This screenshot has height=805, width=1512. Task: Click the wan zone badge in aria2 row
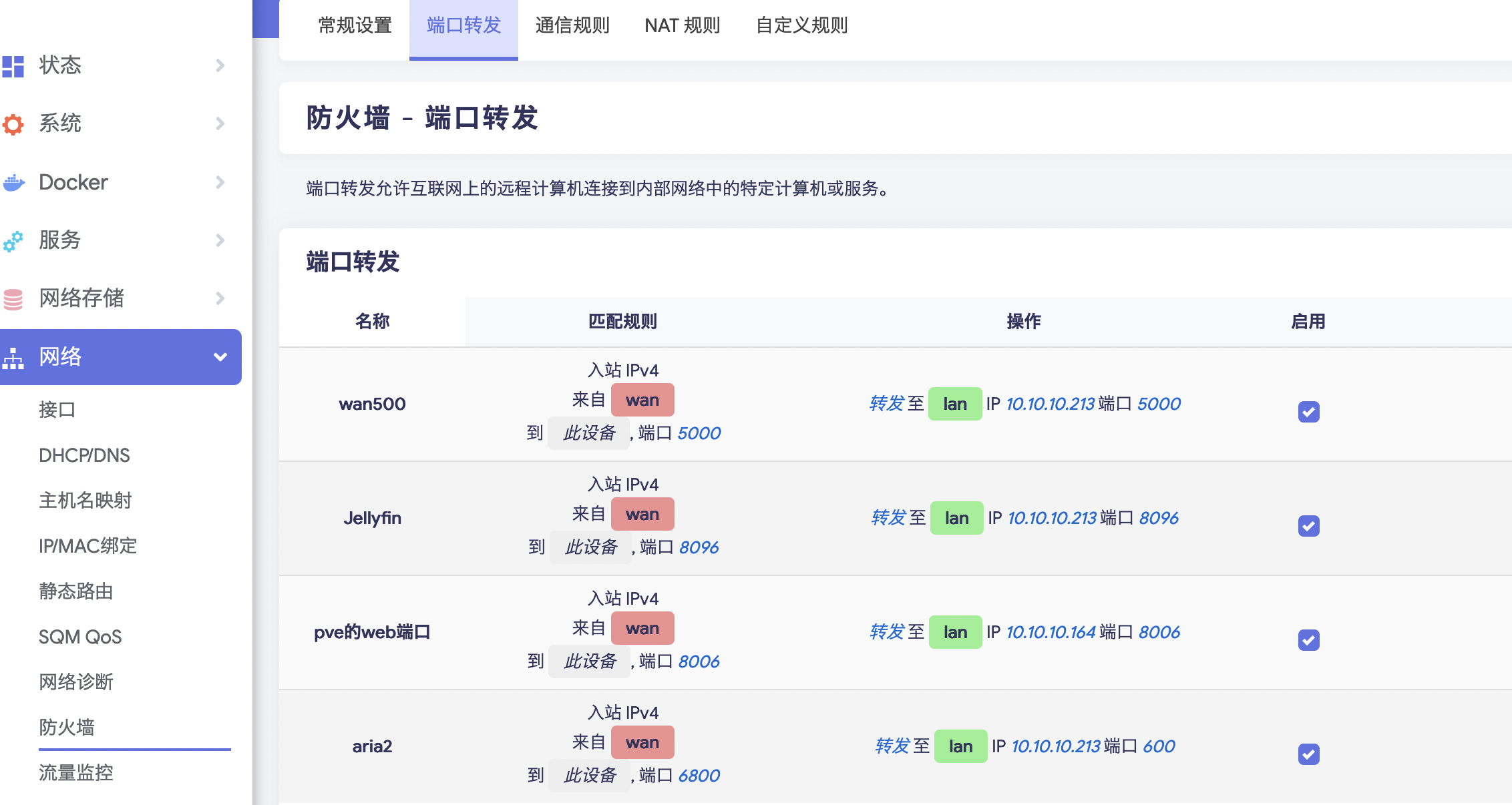pos(642,743)
